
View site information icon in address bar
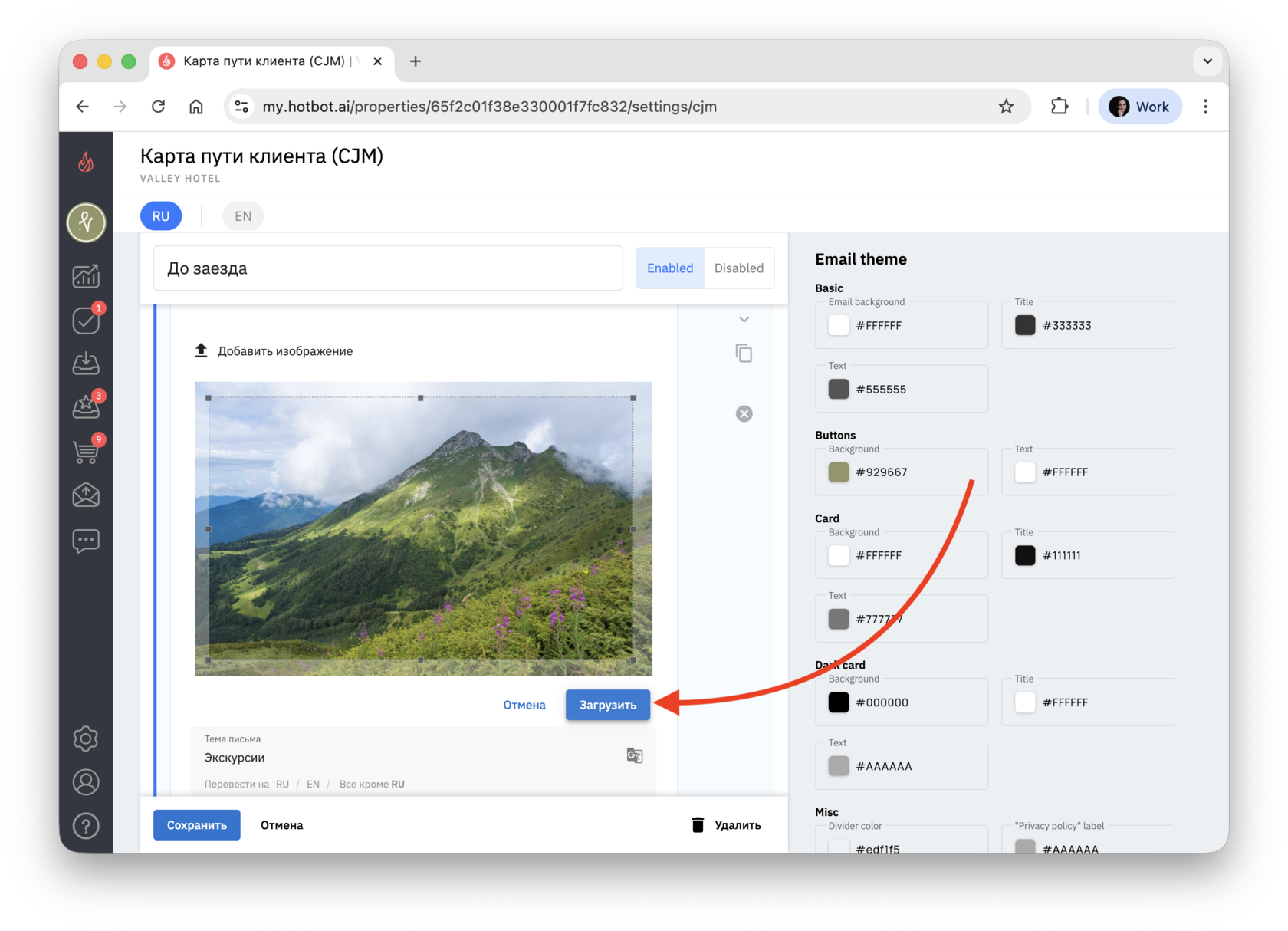(x=242, y=107)
